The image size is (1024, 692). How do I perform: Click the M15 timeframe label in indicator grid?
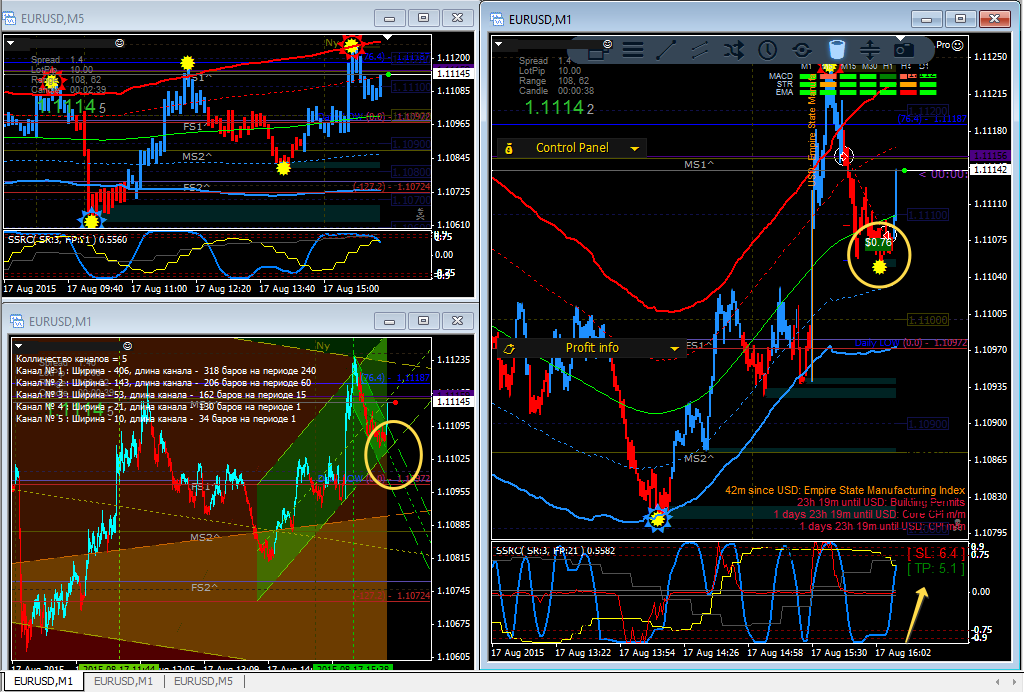click(848, 67)
